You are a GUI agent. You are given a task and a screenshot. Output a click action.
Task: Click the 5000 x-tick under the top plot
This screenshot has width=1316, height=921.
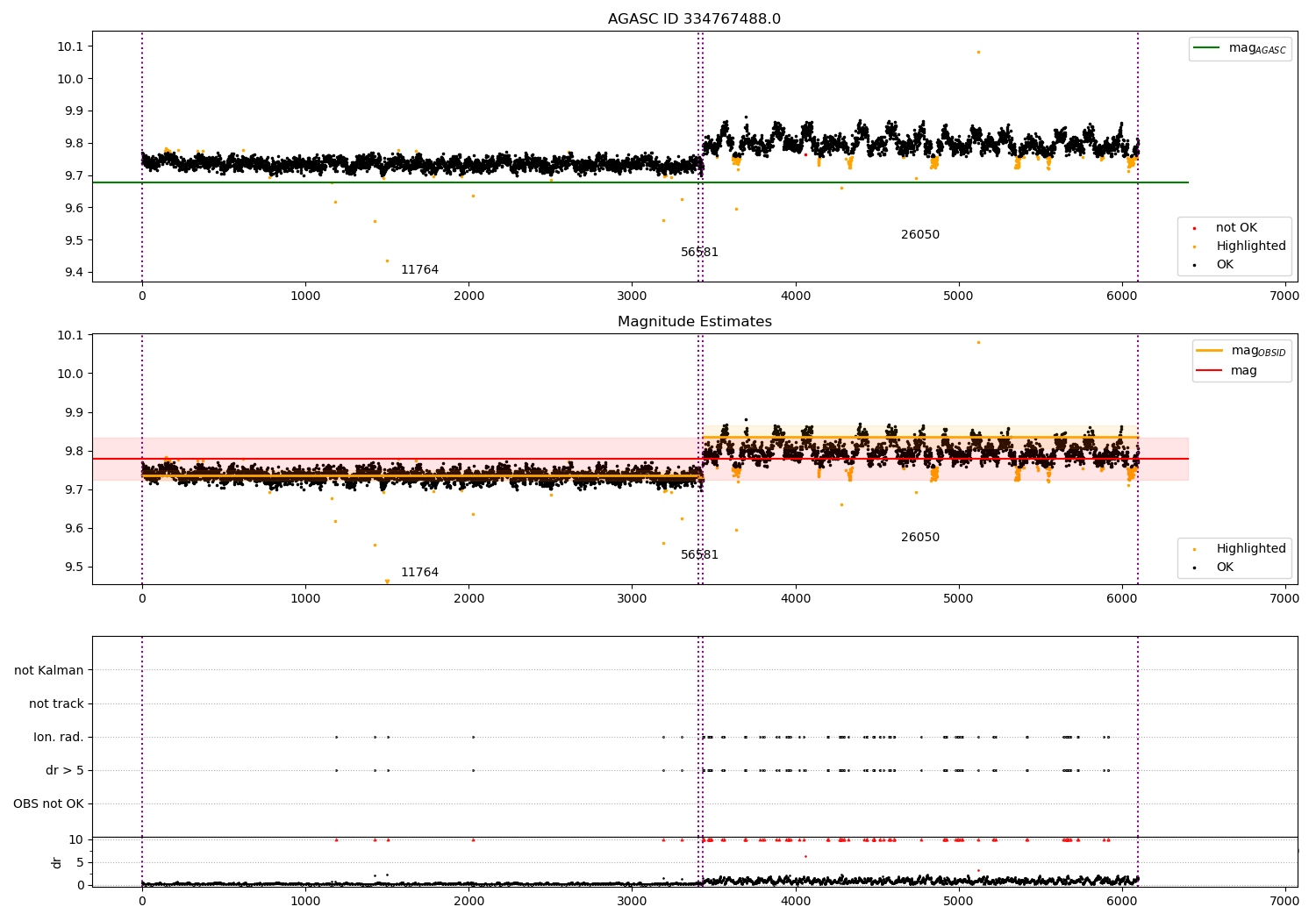pyautogui.click(x=958, y=296)
